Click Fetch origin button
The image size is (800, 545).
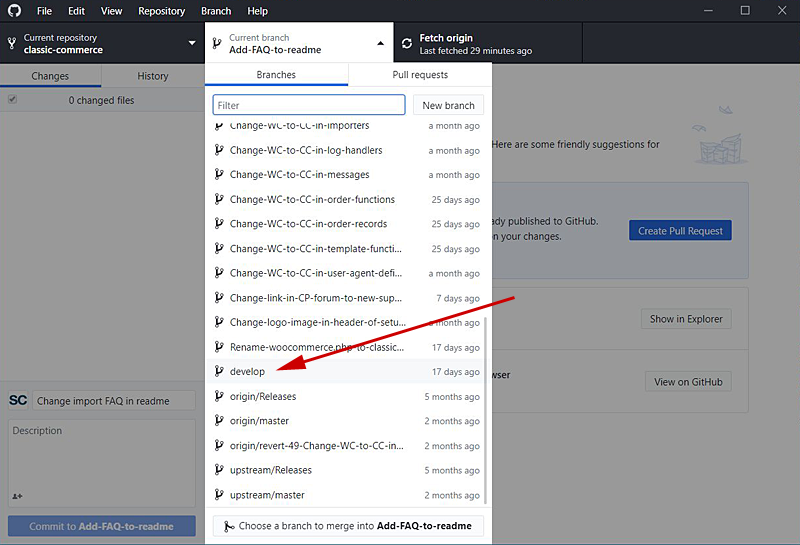488,43
